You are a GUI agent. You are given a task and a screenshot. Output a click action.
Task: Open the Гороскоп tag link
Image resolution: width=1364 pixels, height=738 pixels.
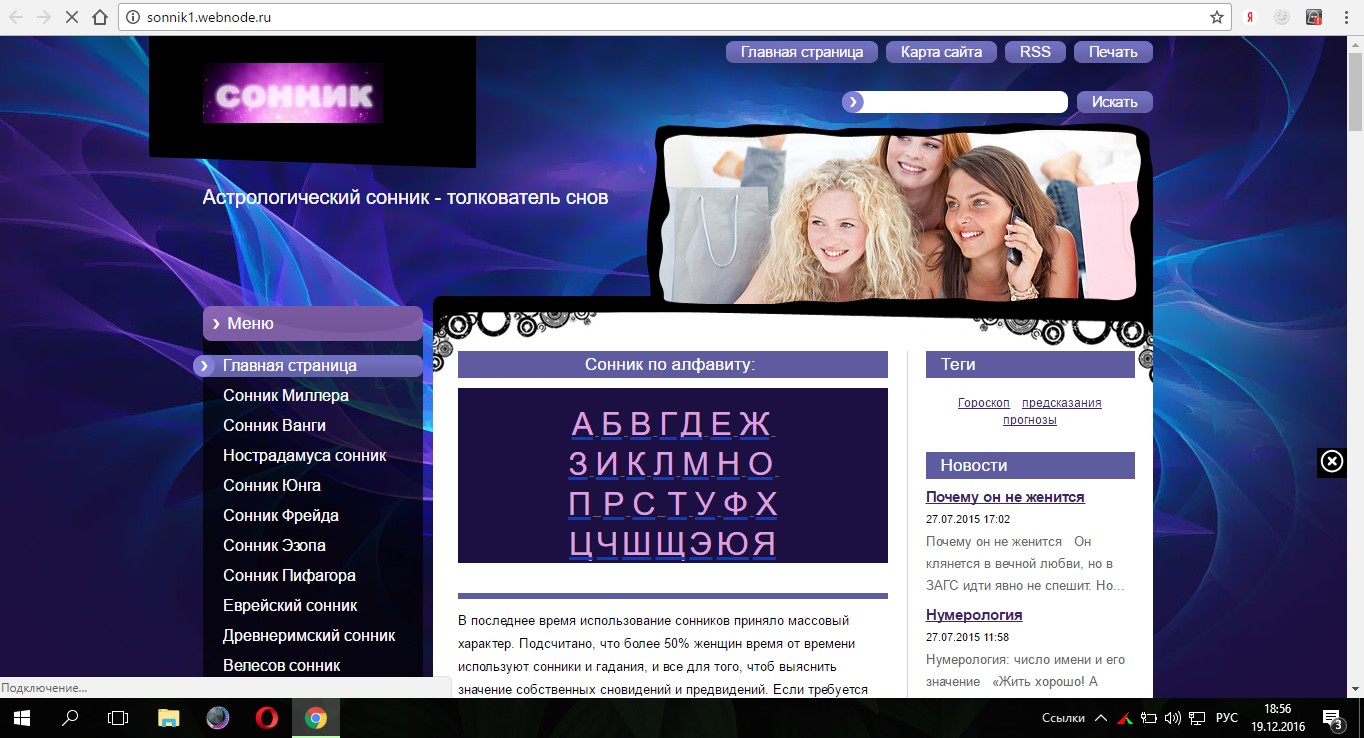[x=984, y=403]
